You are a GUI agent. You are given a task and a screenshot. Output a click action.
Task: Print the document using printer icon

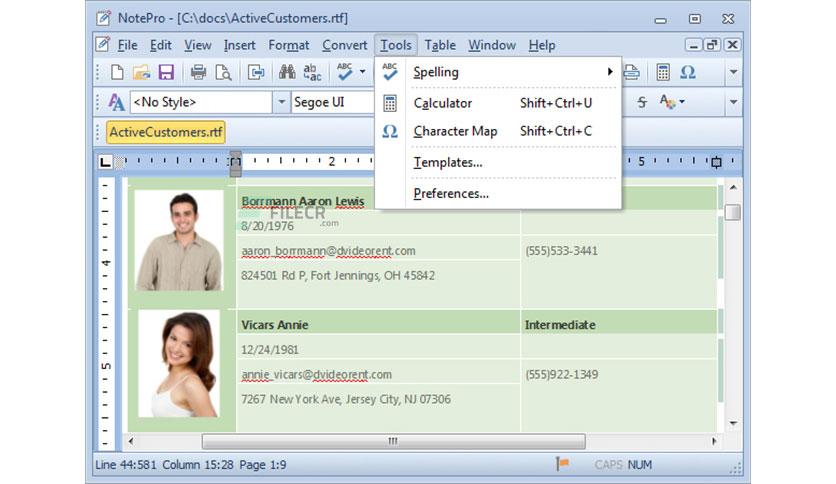198,72
